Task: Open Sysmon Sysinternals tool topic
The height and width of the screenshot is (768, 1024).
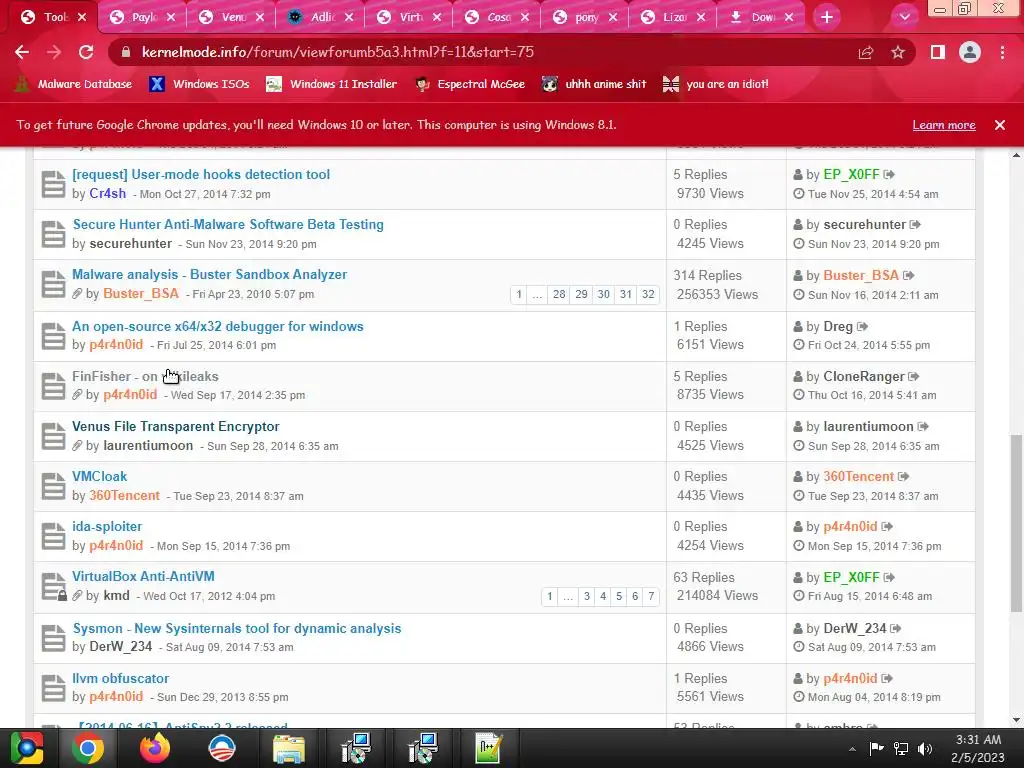Action: pos(236,628)
